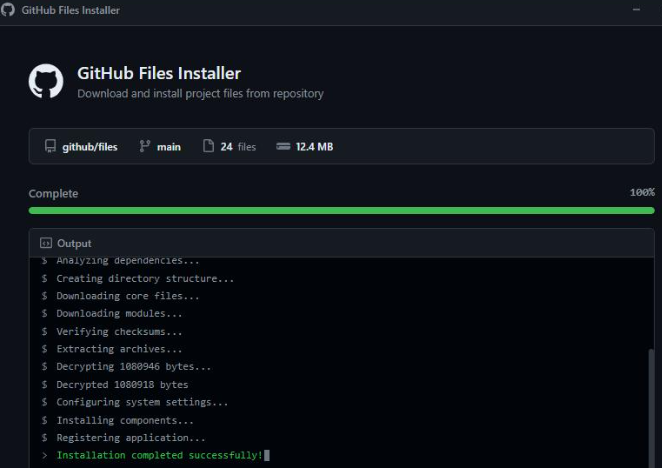Click 'Installing components...' line

tap(125, 421)
